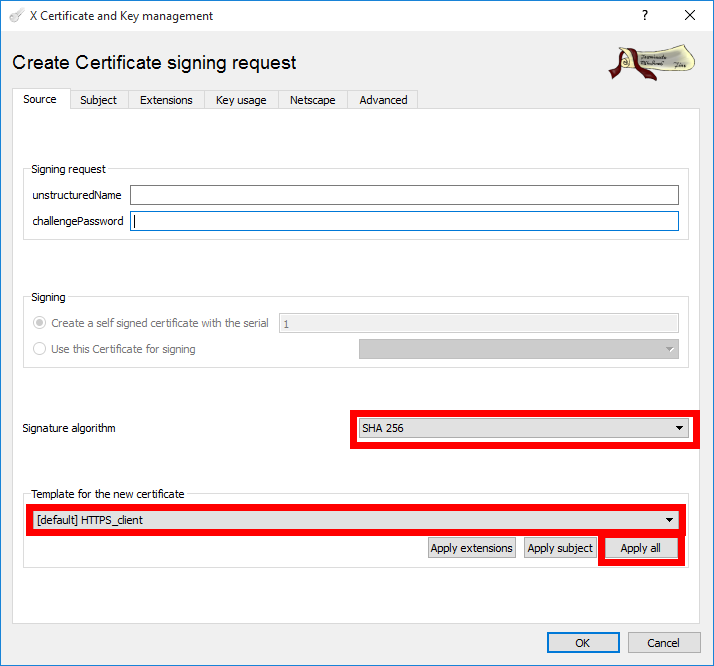The width and height of the screenshot is (714, 666).
Task: Focus the unstructuredName text field
Action: click(x=404, y=195)
